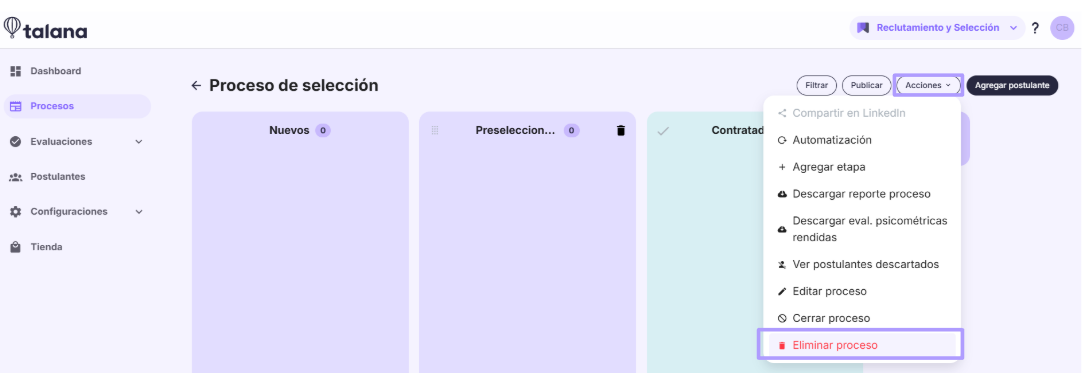Click the checkmark icon on Contratados column
This screenshot has width=1085, height=373.
coord(663,131)
